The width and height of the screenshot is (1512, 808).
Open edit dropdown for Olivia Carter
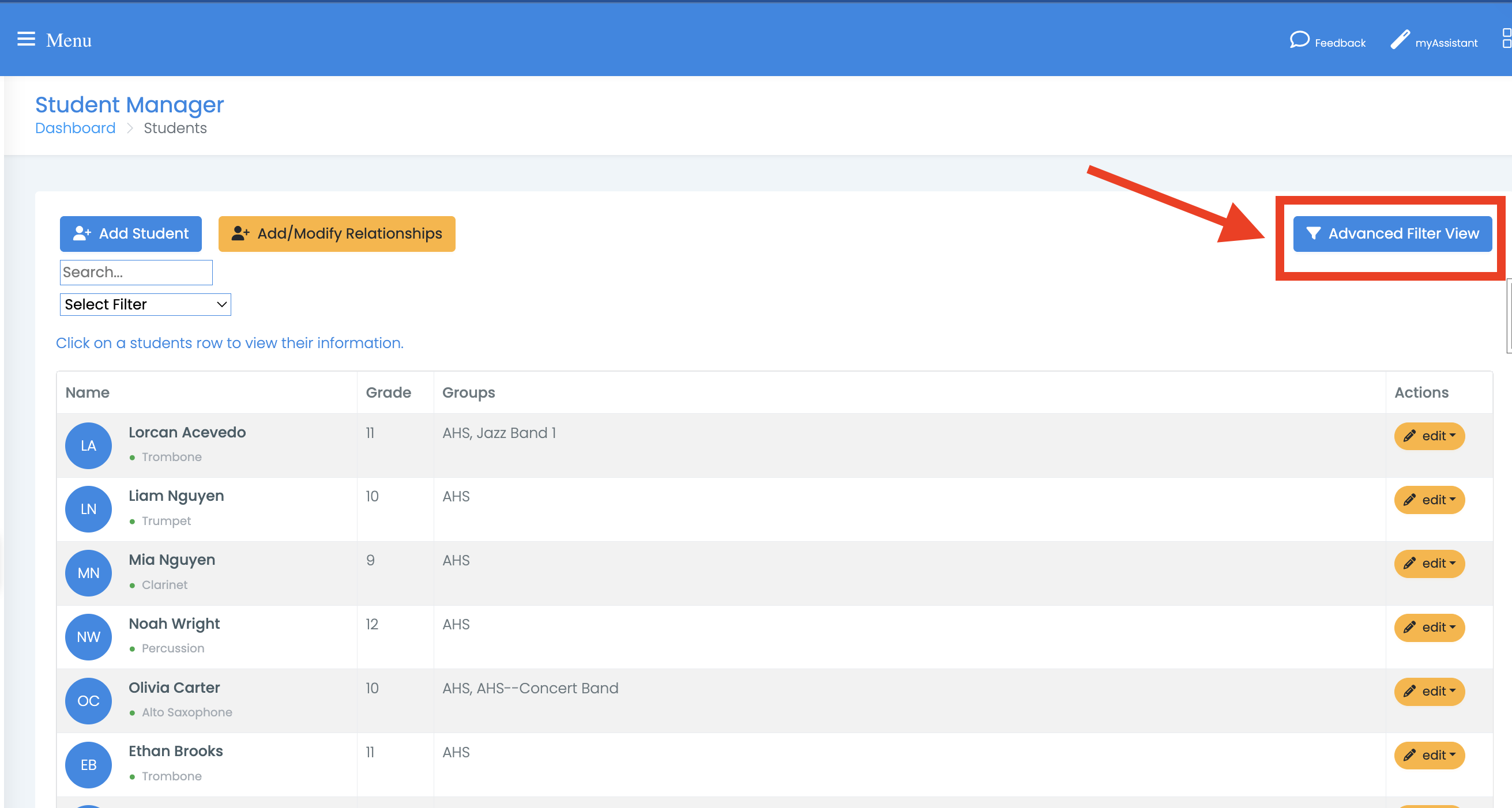(x=1429, y=691)
